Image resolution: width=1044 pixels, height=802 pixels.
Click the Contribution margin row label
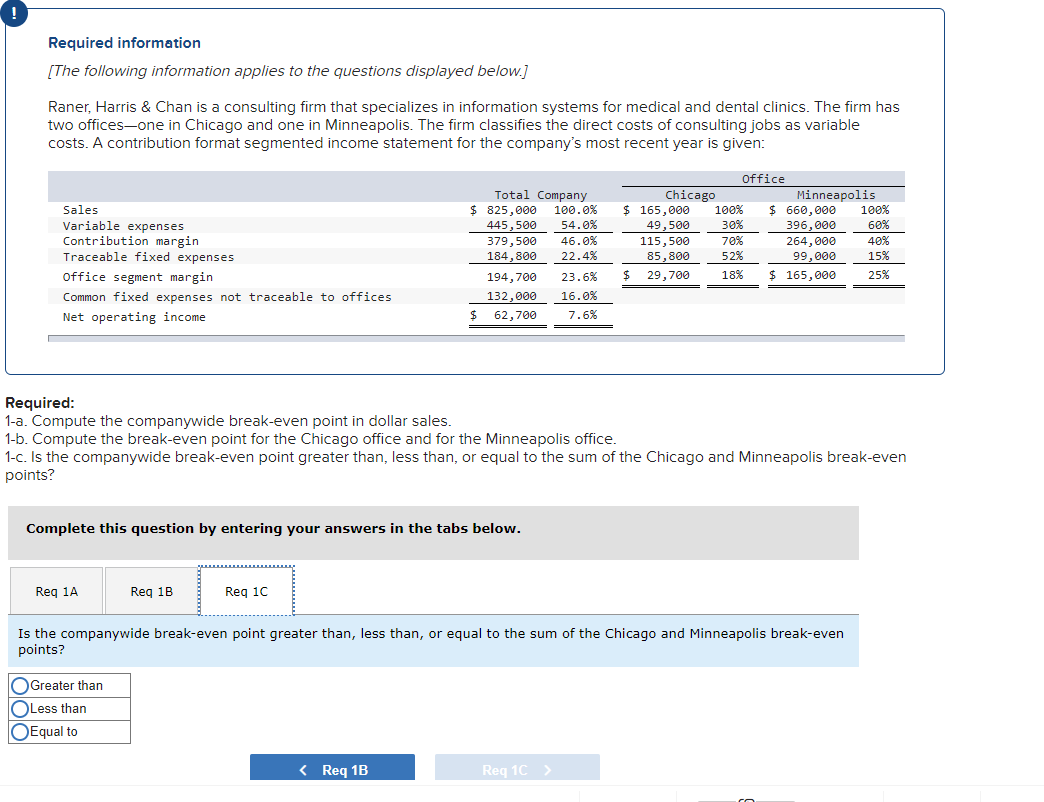click(130, 241)
